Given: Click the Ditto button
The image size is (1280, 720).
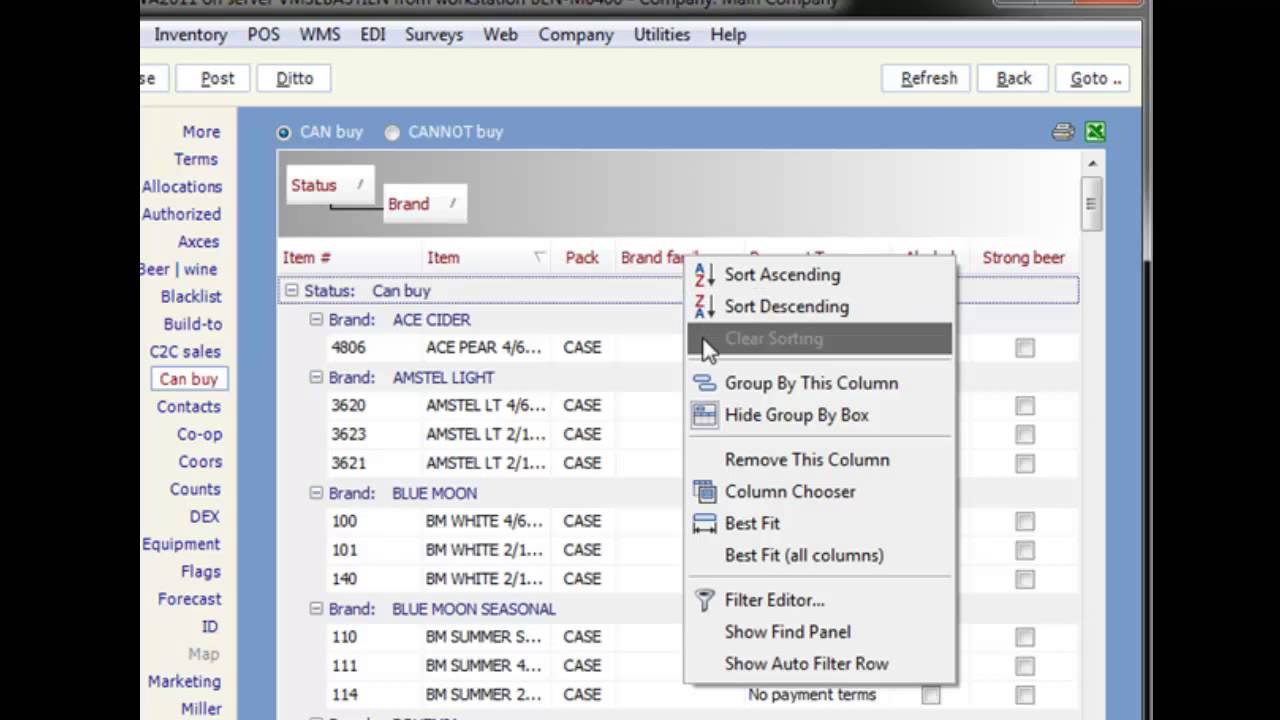Looking at the screenshot, I should (x=294, y=78).
